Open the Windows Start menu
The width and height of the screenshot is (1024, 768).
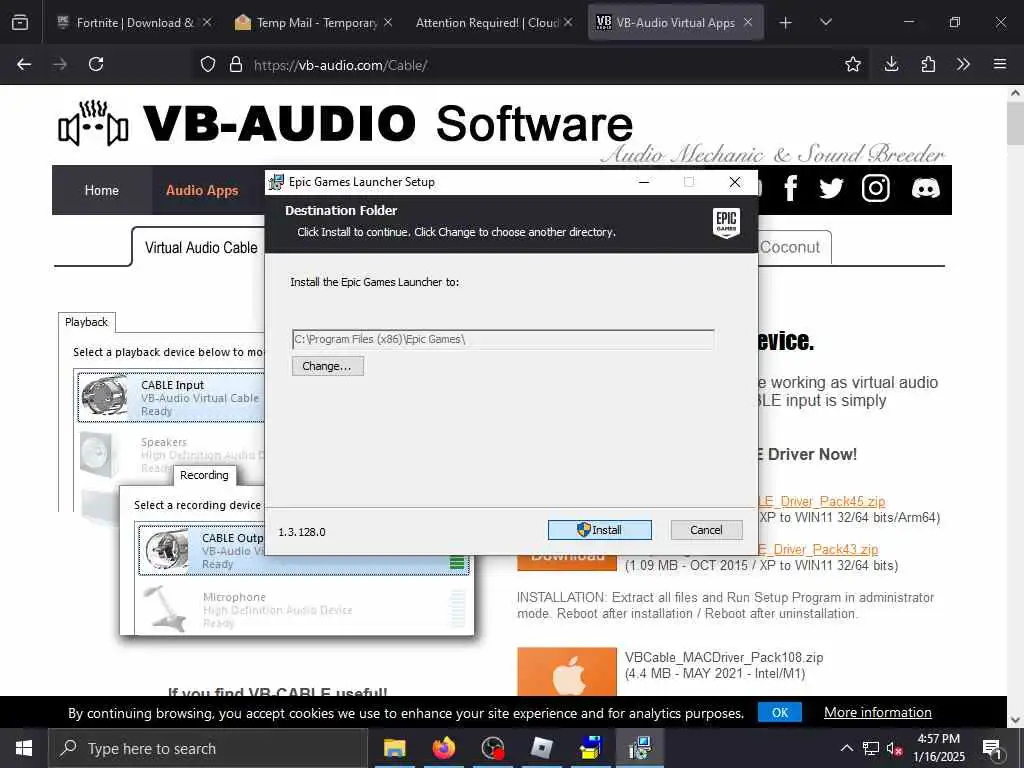point(24,748)
